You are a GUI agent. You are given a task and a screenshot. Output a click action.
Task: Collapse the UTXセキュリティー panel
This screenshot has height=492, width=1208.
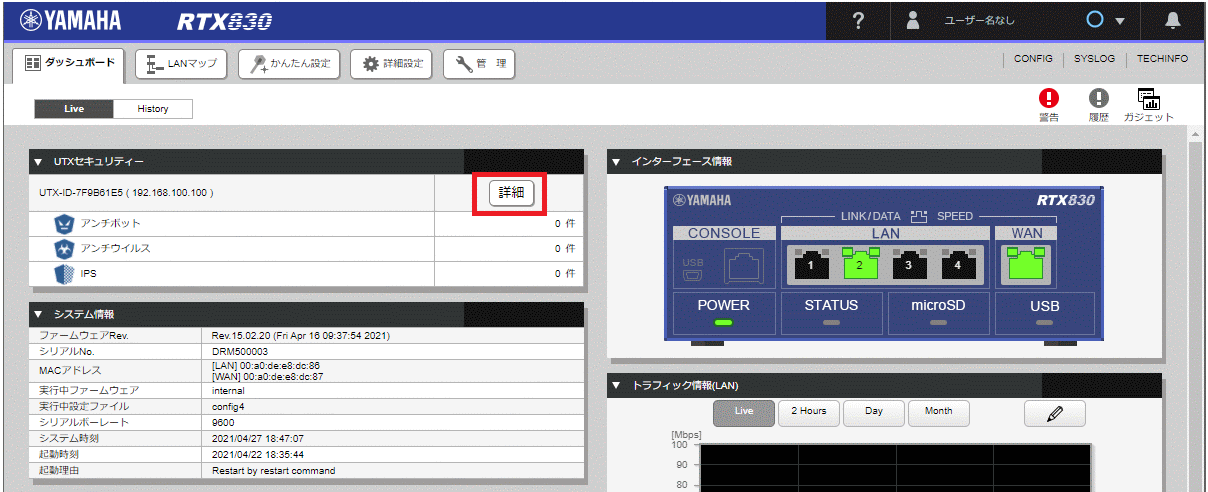click(38, 161)
